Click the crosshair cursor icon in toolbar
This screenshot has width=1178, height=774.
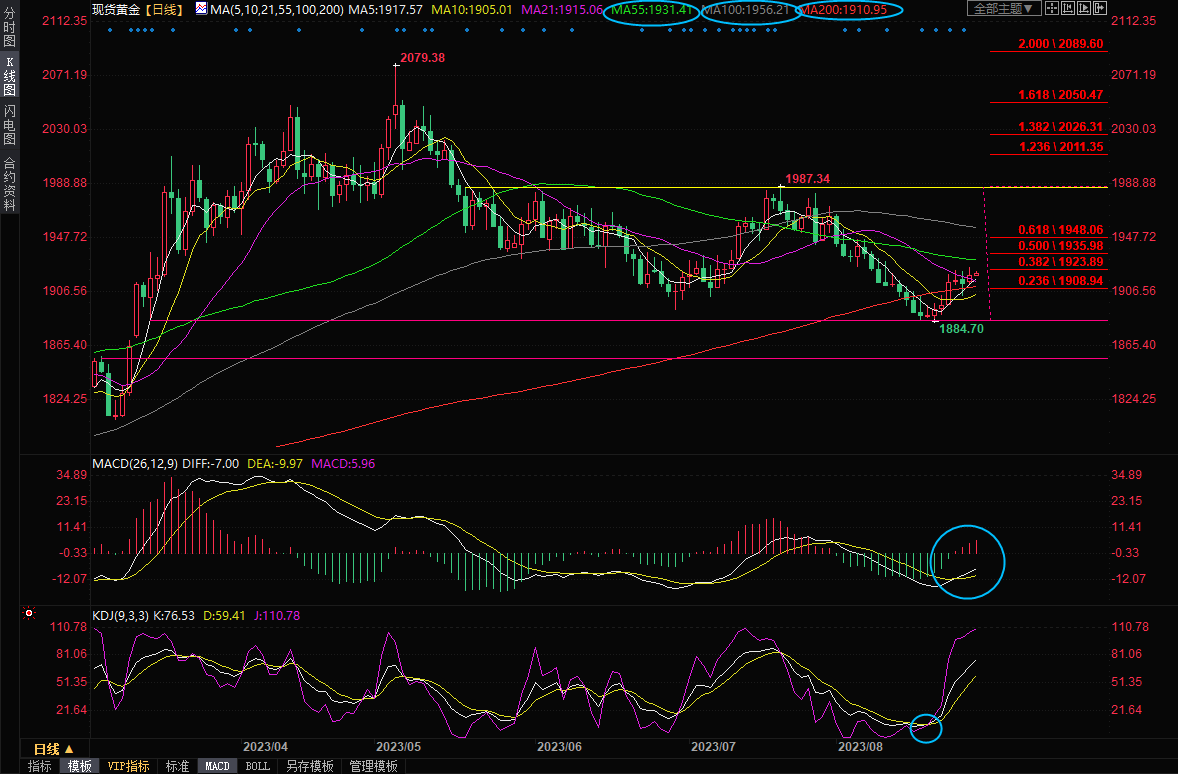click(1052, 9)
